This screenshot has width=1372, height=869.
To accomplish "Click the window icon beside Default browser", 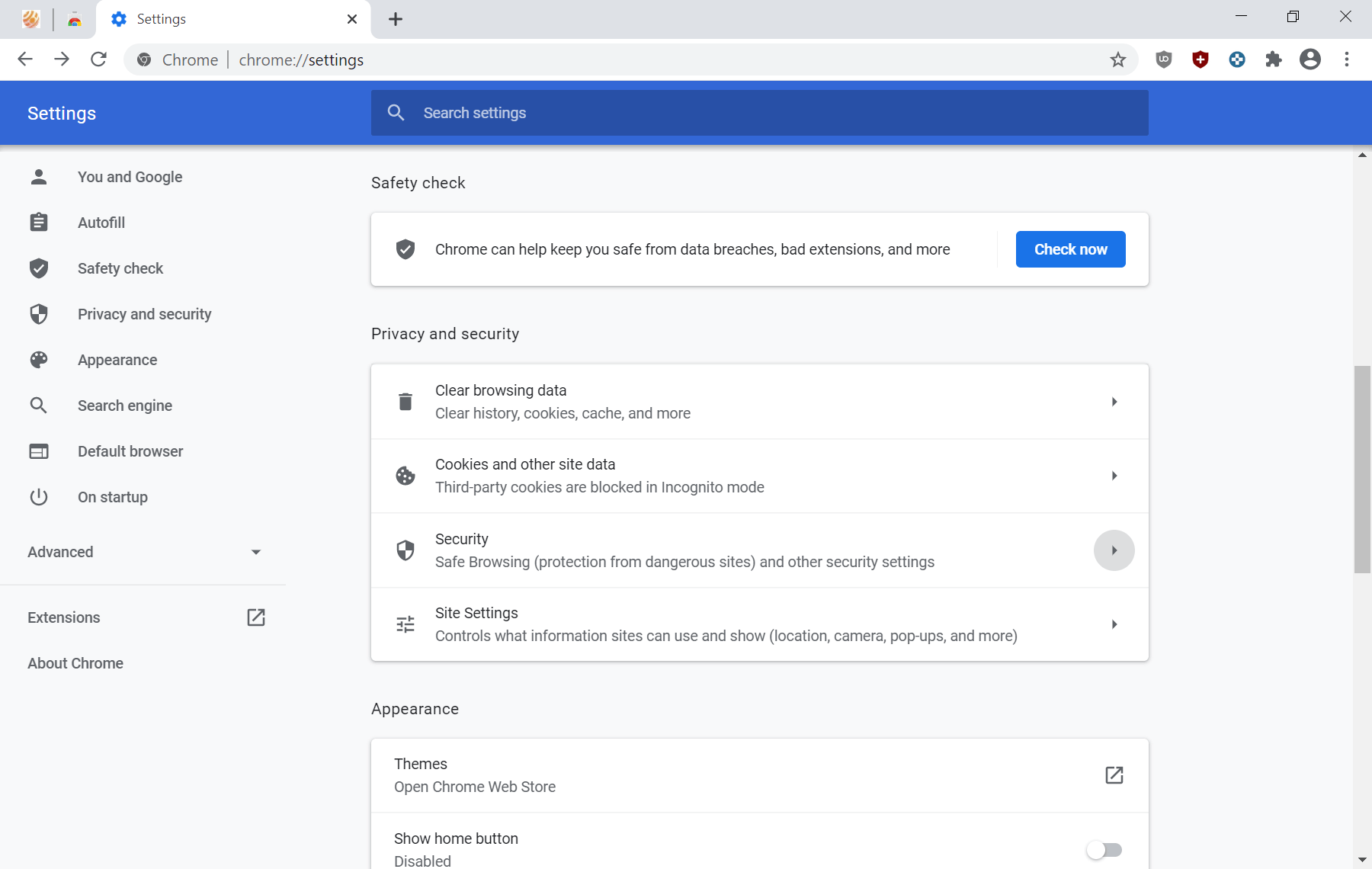I will (39, 451).
